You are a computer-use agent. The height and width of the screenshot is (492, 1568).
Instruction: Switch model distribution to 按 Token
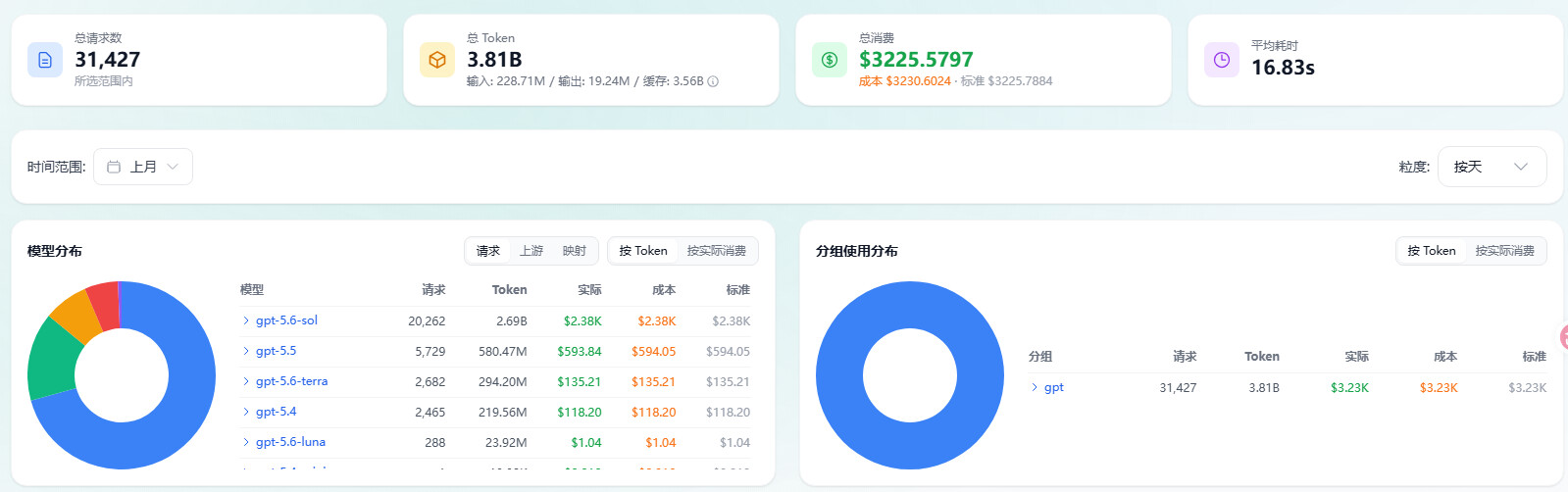click(643, 251)
